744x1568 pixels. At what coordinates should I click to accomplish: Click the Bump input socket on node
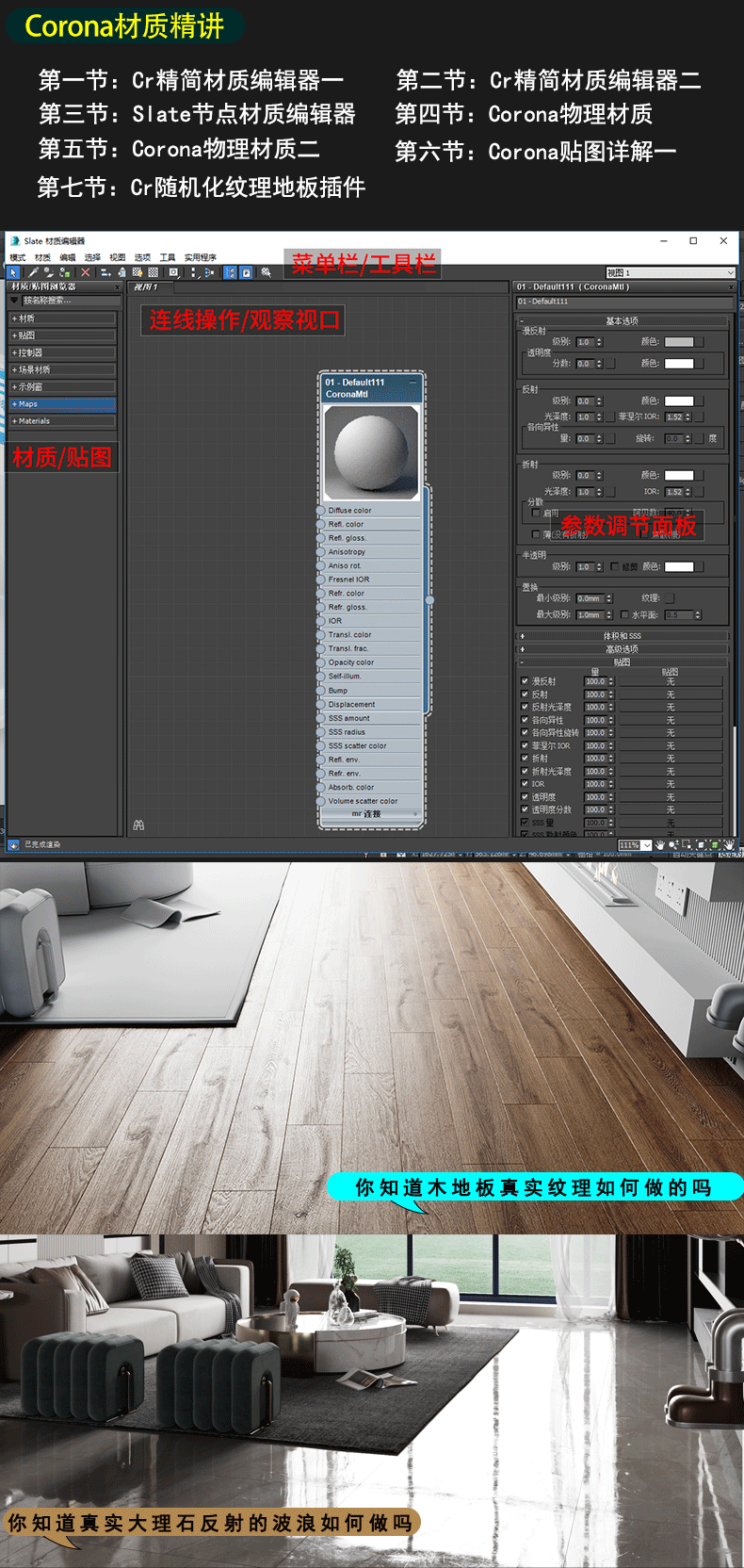pyautogui.click(x=321, y=691)
